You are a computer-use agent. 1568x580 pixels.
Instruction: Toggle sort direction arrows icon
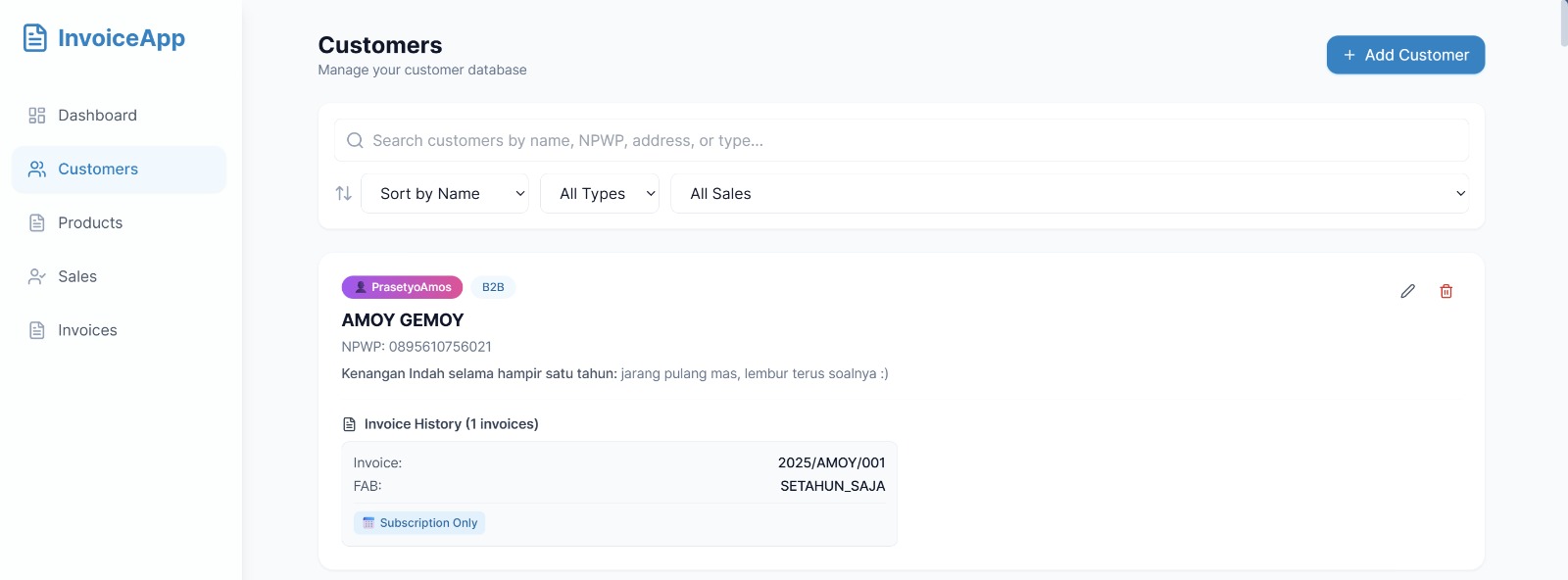click(344, 194)
